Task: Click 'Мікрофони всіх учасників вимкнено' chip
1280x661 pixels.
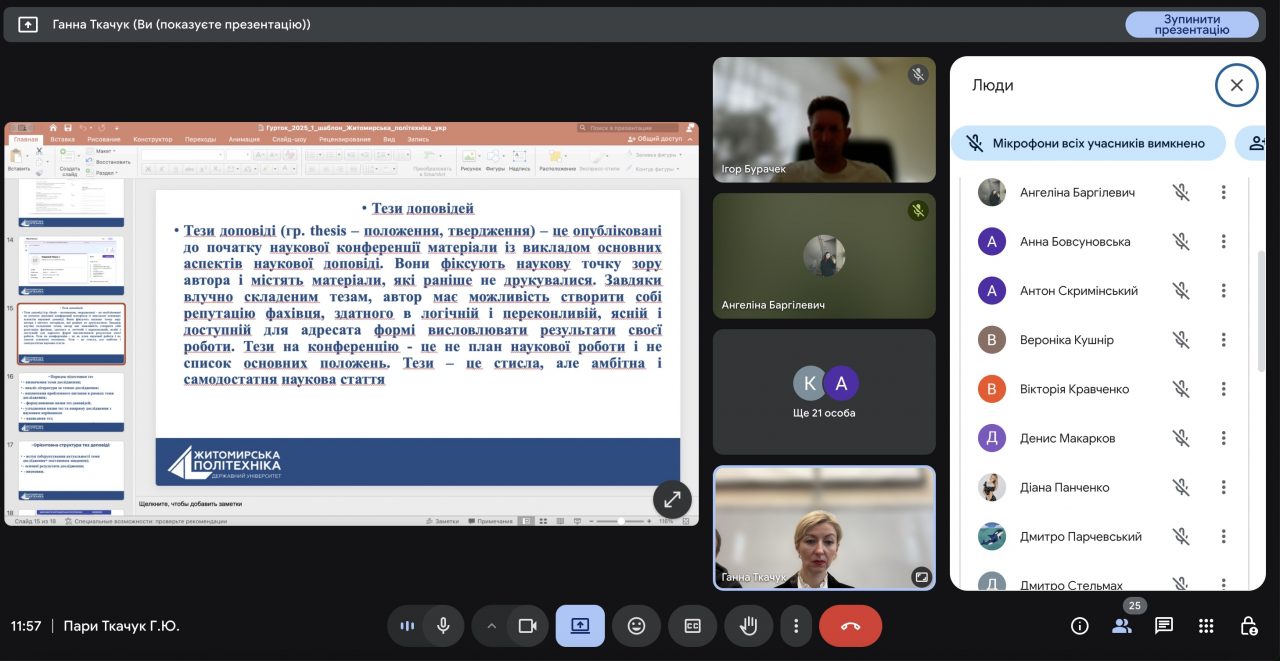Action: (x=1088, y=144)
